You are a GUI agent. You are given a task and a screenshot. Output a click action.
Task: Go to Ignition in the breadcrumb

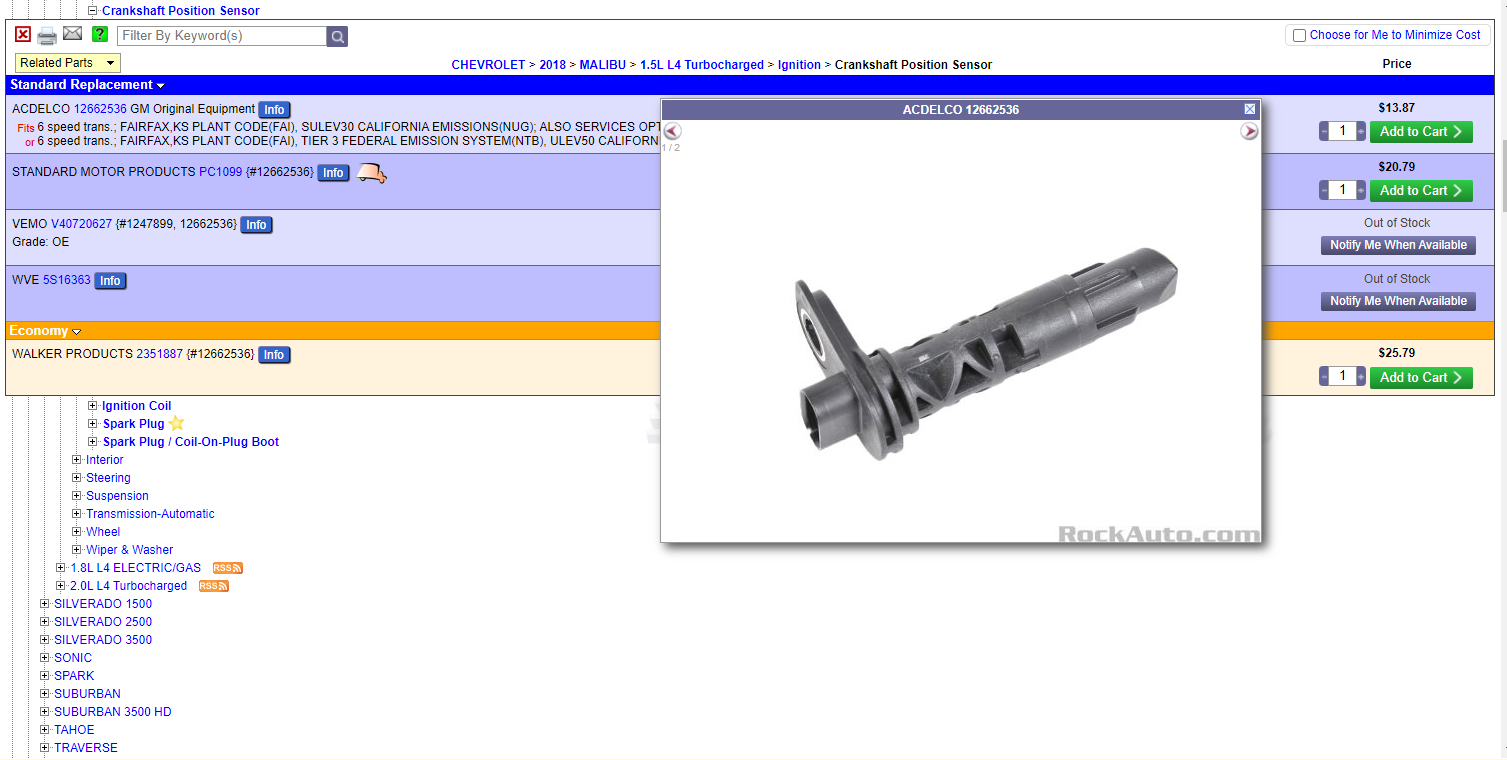pos(800,65)
